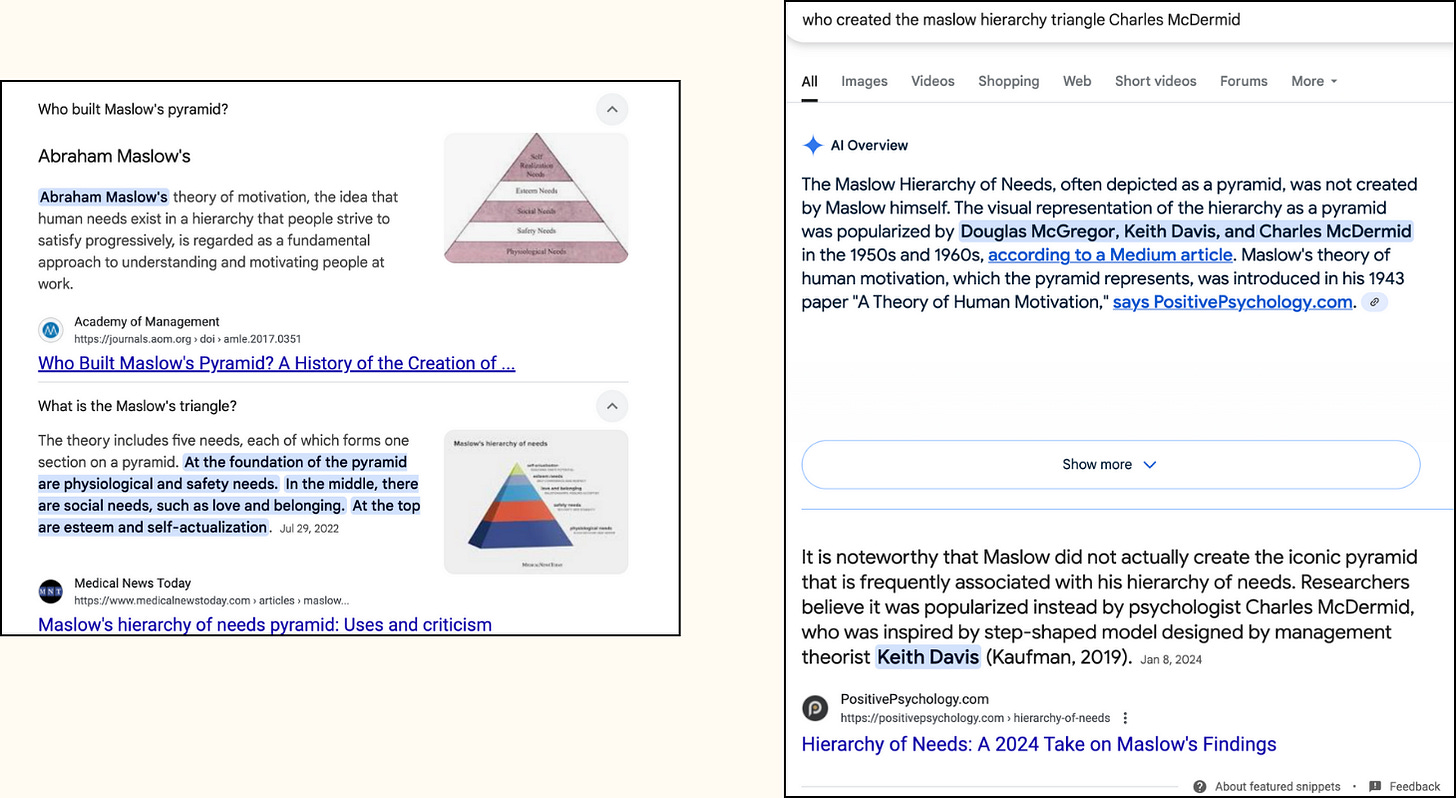This screenshot has height=798, width=1456.
Task: Click the Feedback link
Action: click(1415, 787)
